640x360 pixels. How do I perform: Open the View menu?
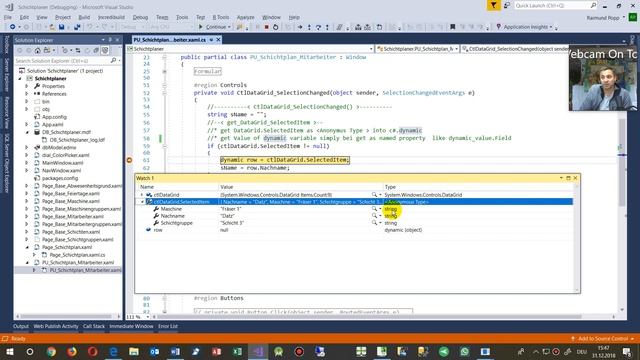tap(42, 17)
